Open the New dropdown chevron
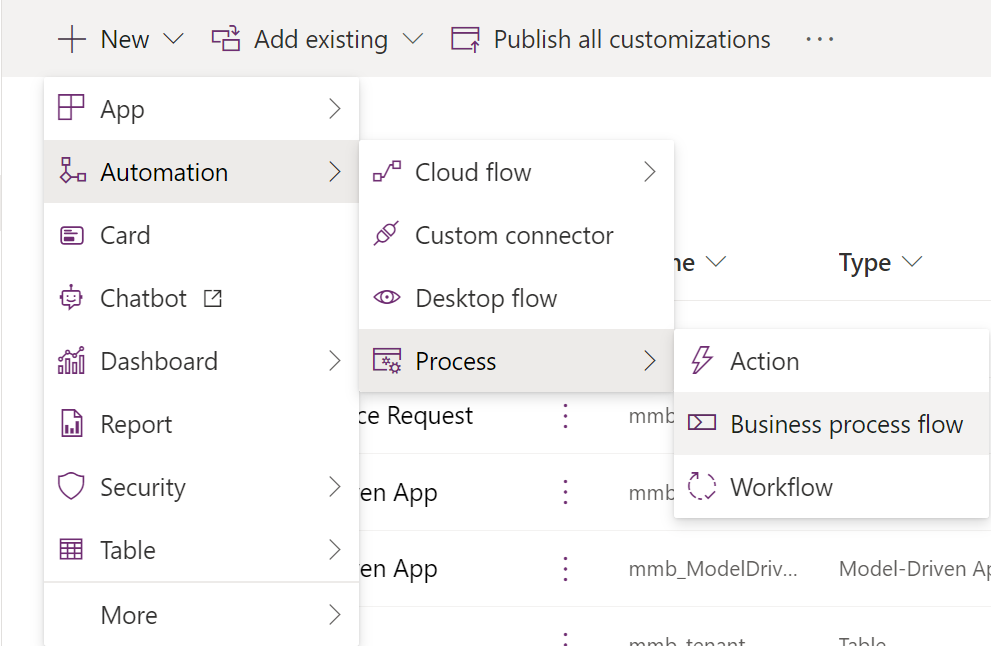The height and width of the screenshot is (646, 991). point(173,39)
